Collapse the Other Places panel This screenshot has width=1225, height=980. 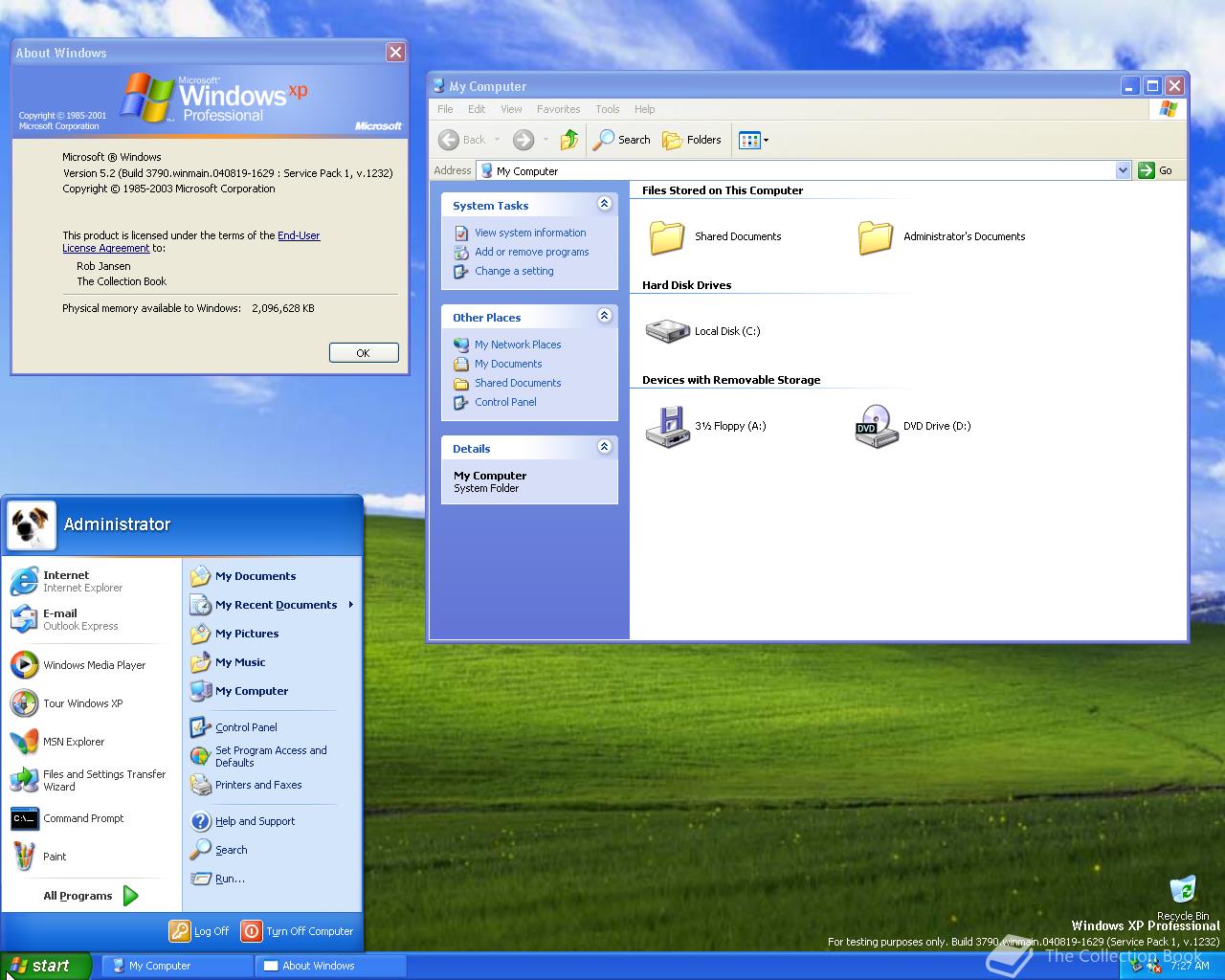(604, 315)
